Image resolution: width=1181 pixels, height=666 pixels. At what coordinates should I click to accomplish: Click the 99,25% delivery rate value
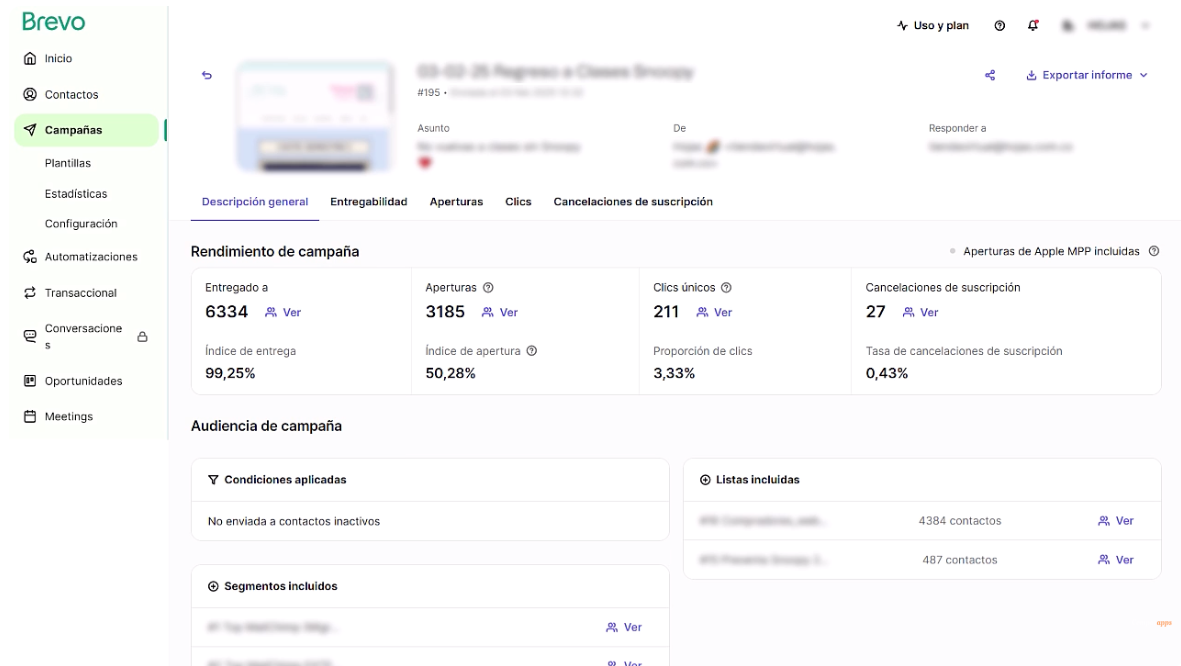230,374
